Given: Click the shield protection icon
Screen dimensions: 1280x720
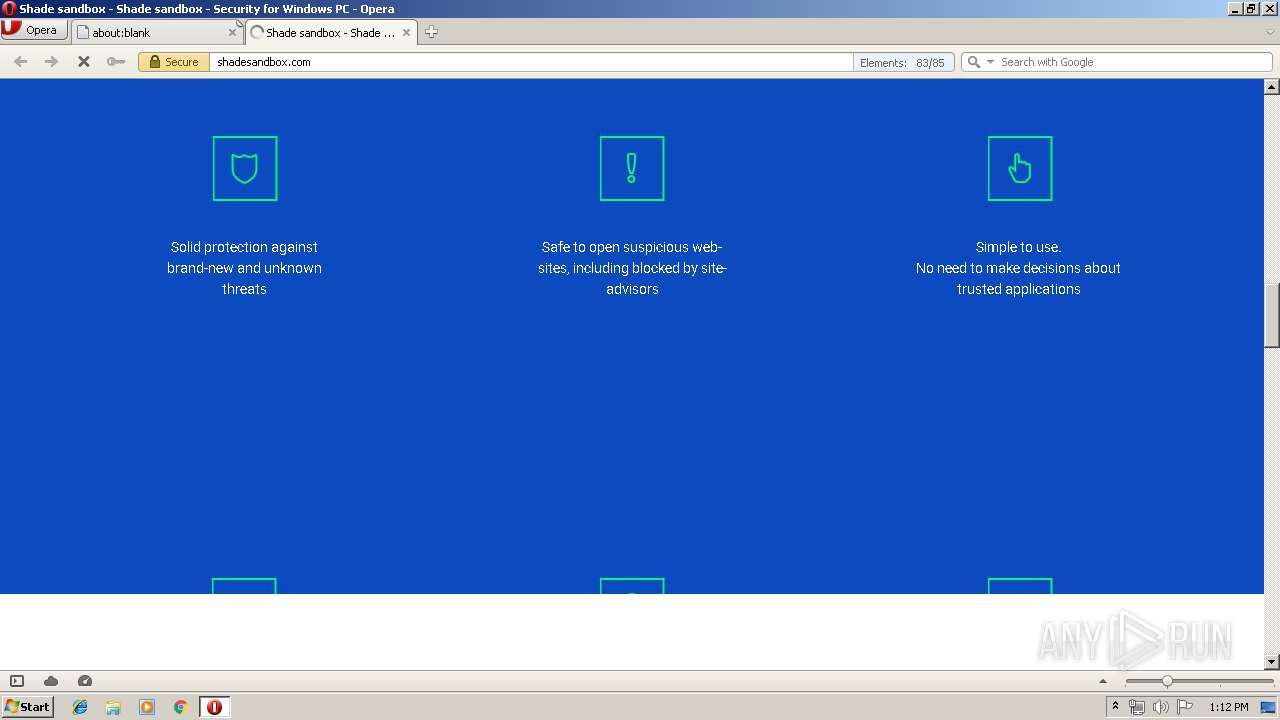Looking at the screenshot, I should point(245,168).
